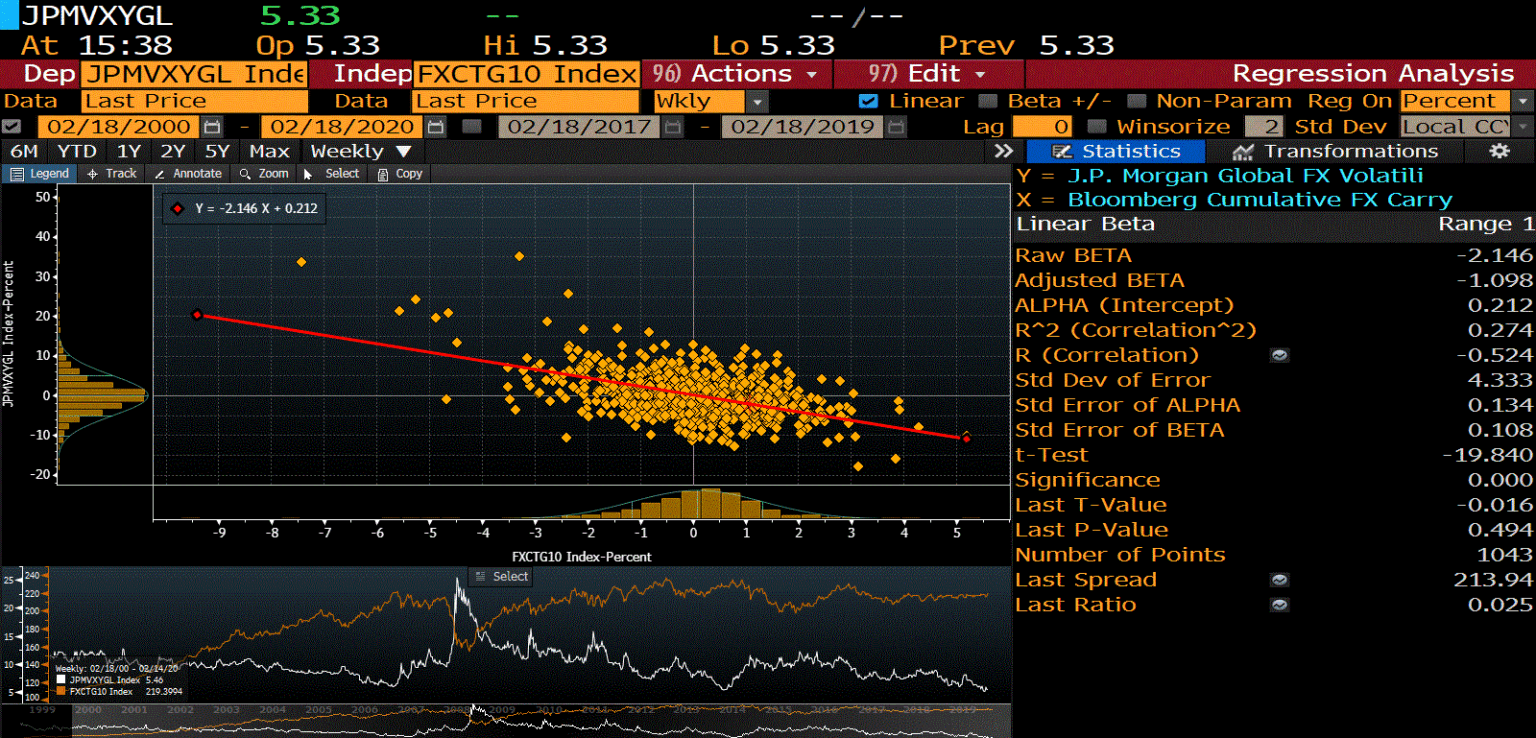Select the 2Y range
The width and height of the screenshot is (1536, 738).
tap(173, 151)
